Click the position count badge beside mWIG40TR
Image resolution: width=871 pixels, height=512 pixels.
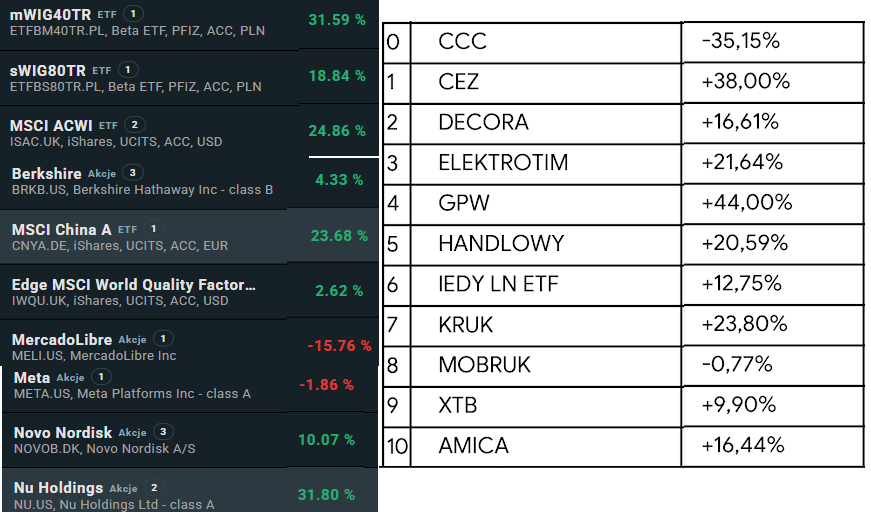coord(136,14)
